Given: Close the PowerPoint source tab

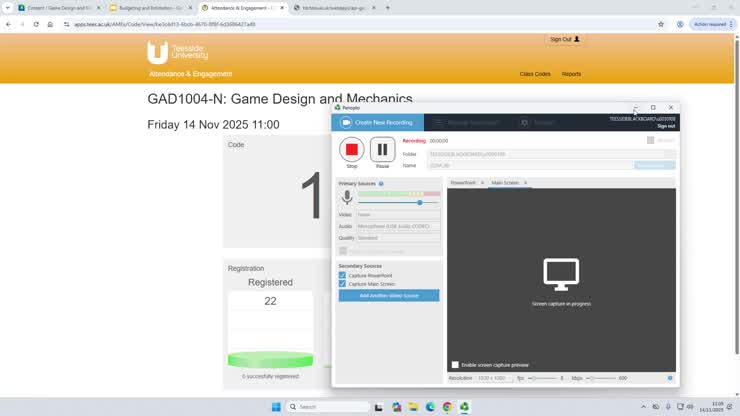Looking at the screenshot, I should (482, 183).
